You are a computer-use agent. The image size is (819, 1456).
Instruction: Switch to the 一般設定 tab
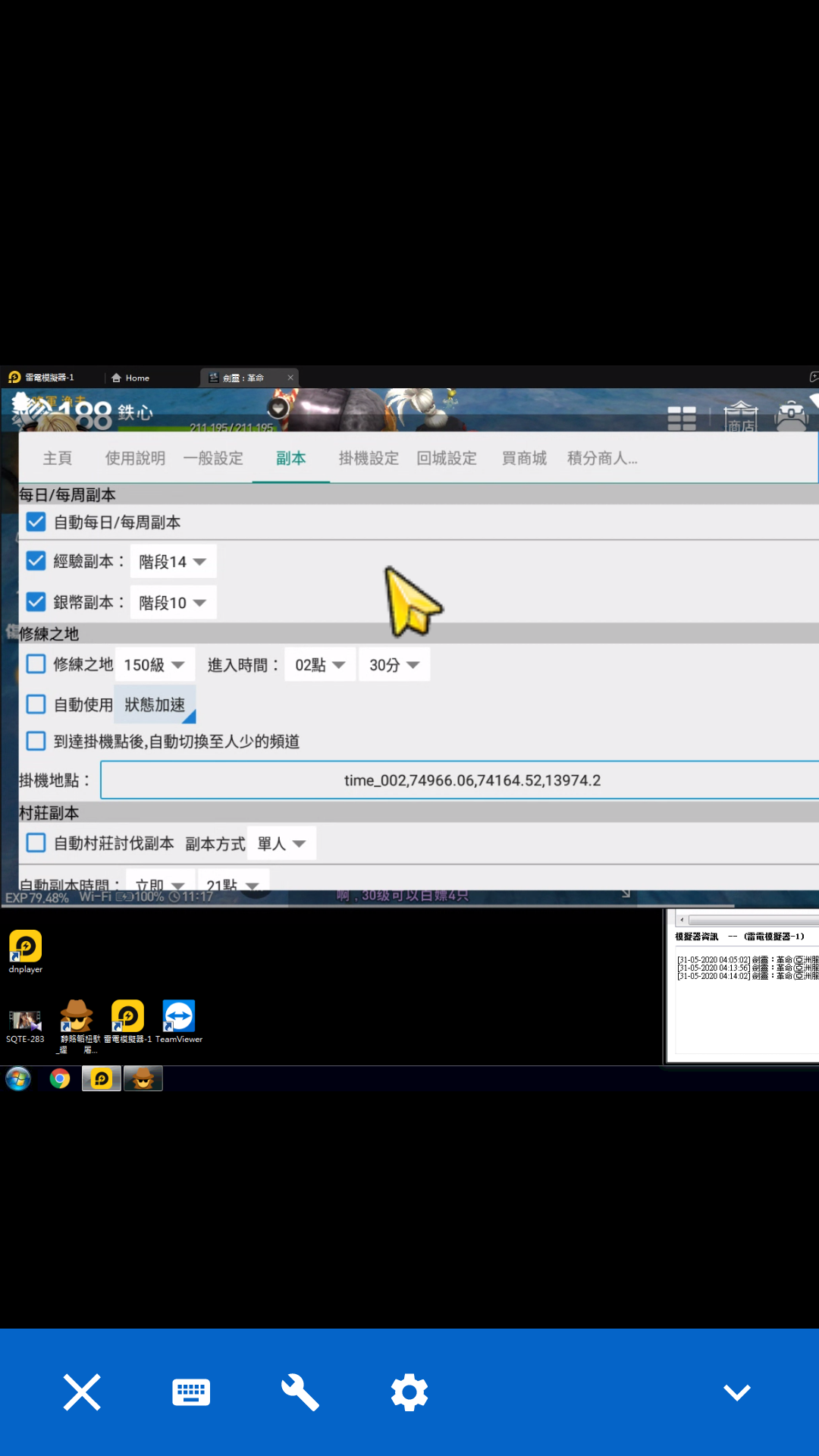[213, 458]
